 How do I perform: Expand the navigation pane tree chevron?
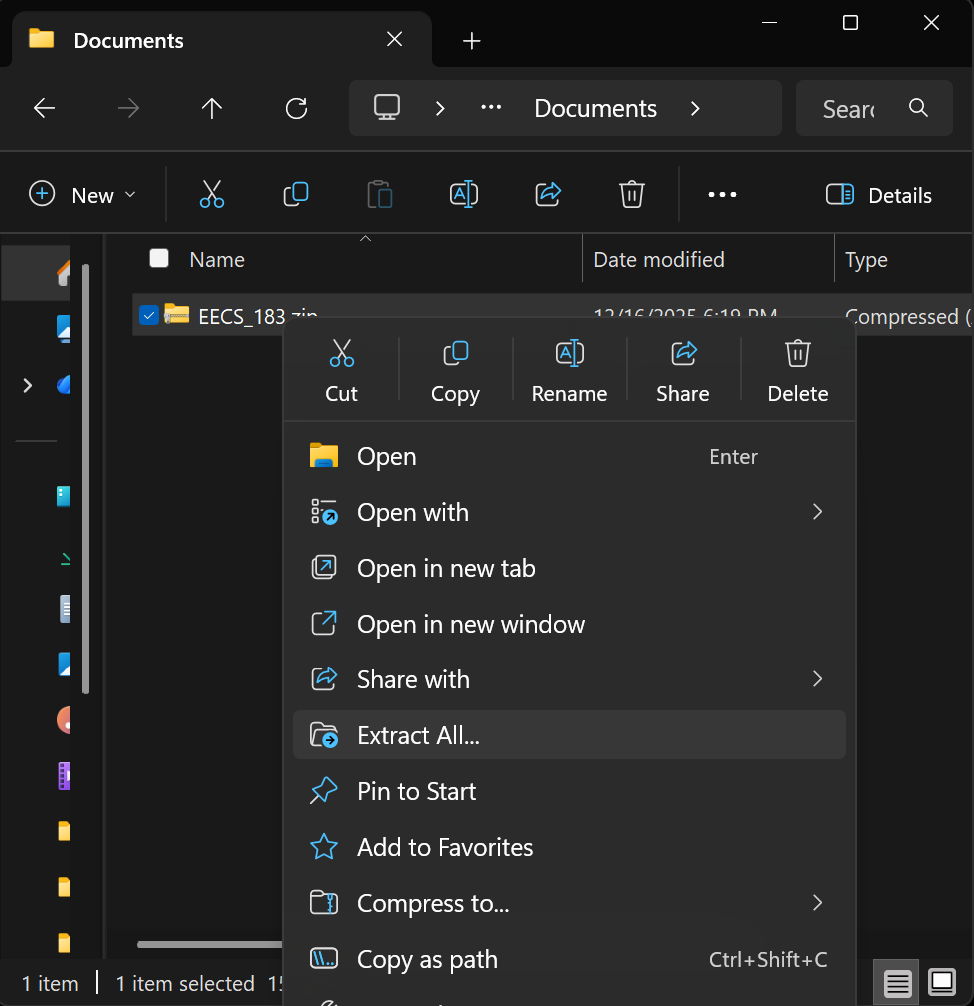click(x=28, y=386)
